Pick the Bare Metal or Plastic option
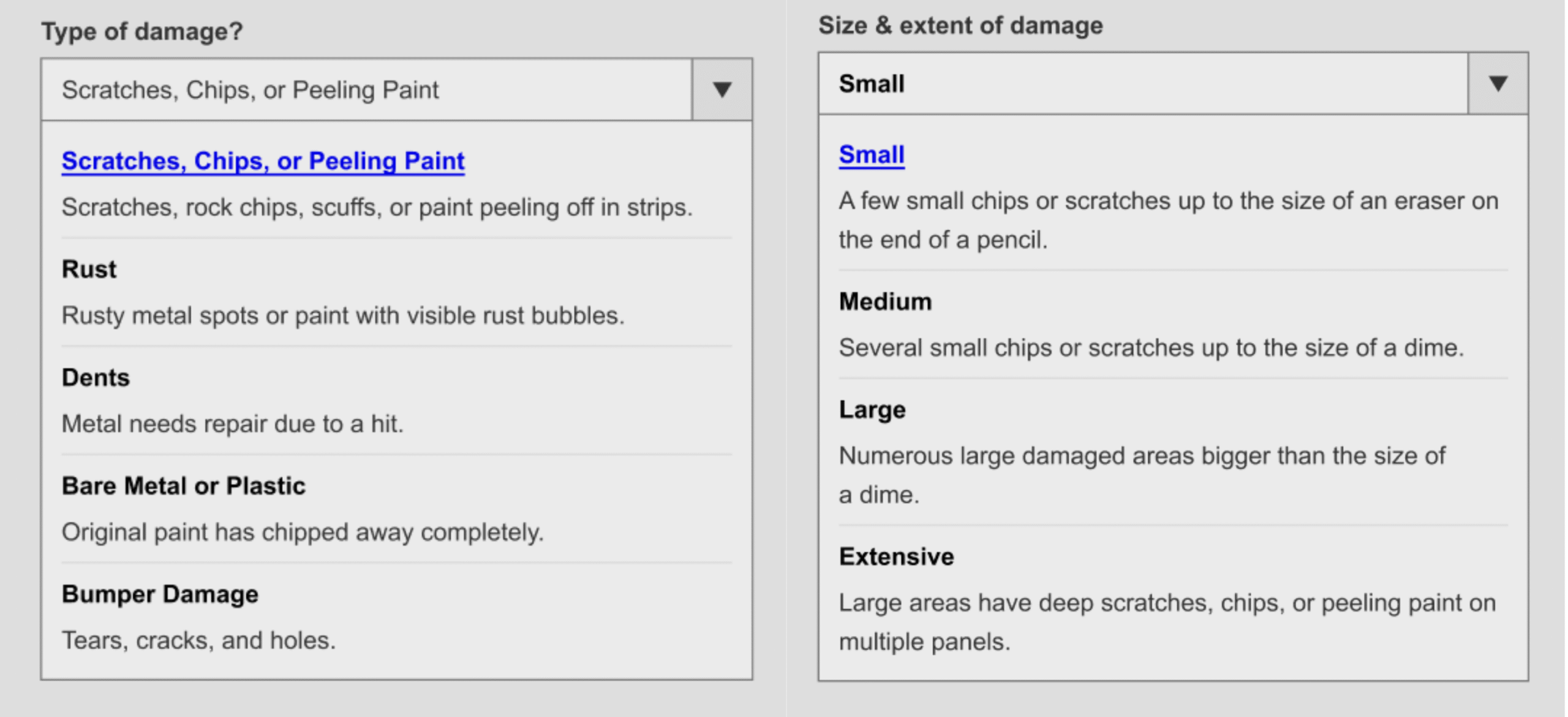The image size is (1568, 717). coord(183,486)
